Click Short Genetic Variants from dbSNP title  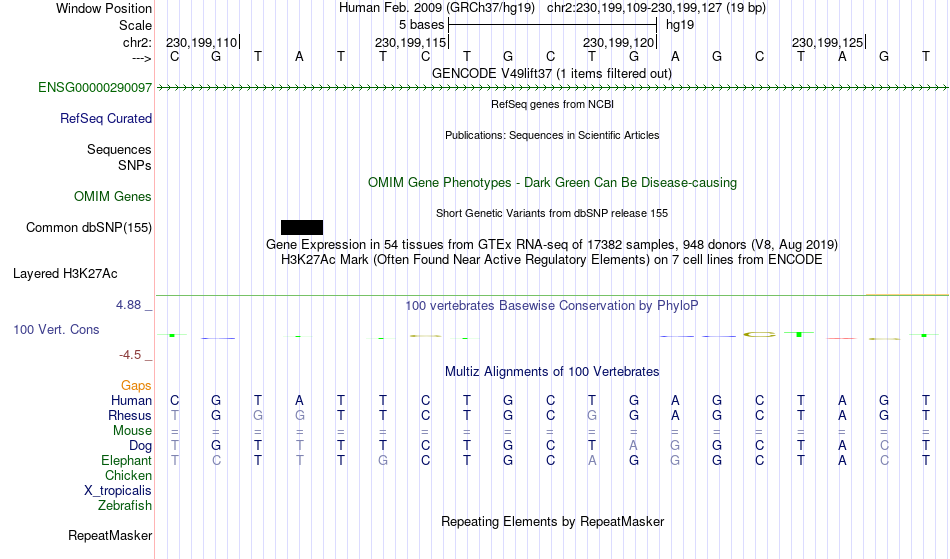click(552, 213)
